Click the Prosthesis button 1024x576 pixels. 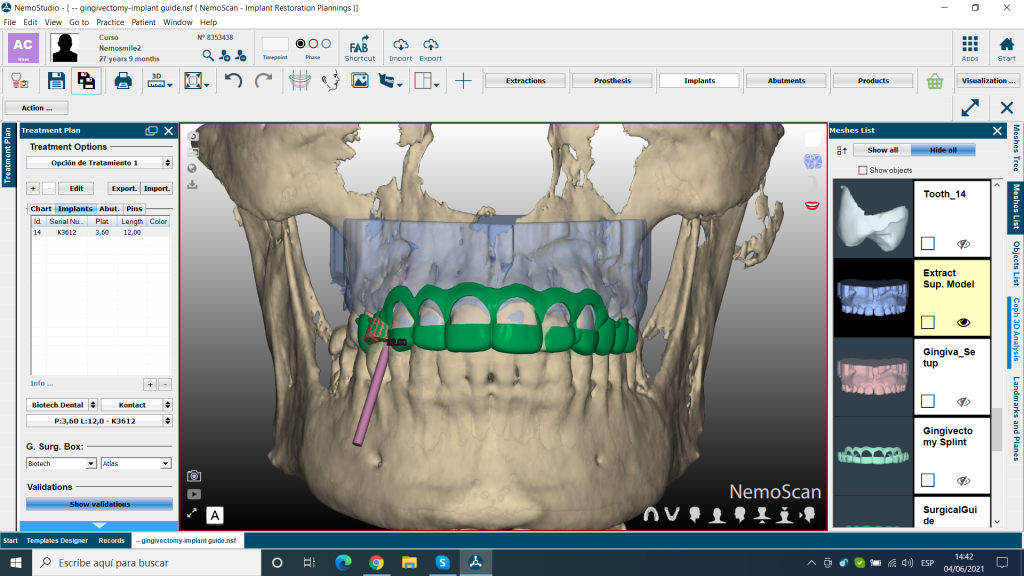click(612, 81)
